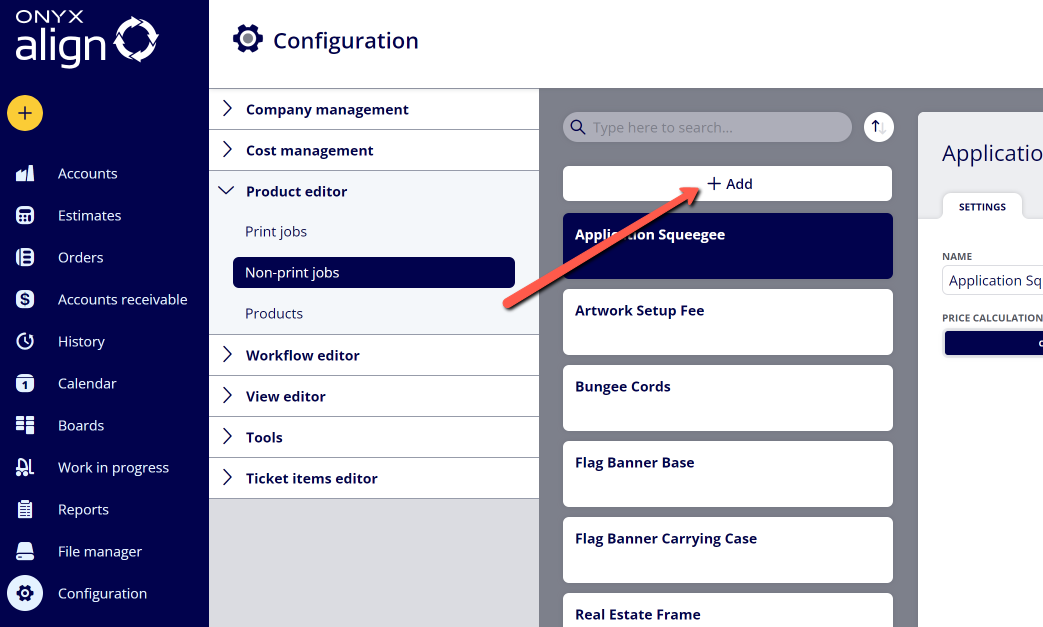The height and width of the screenshot is (627, 1043).
Task: Expand the Workflow editor section
Action: coord(374,355)
